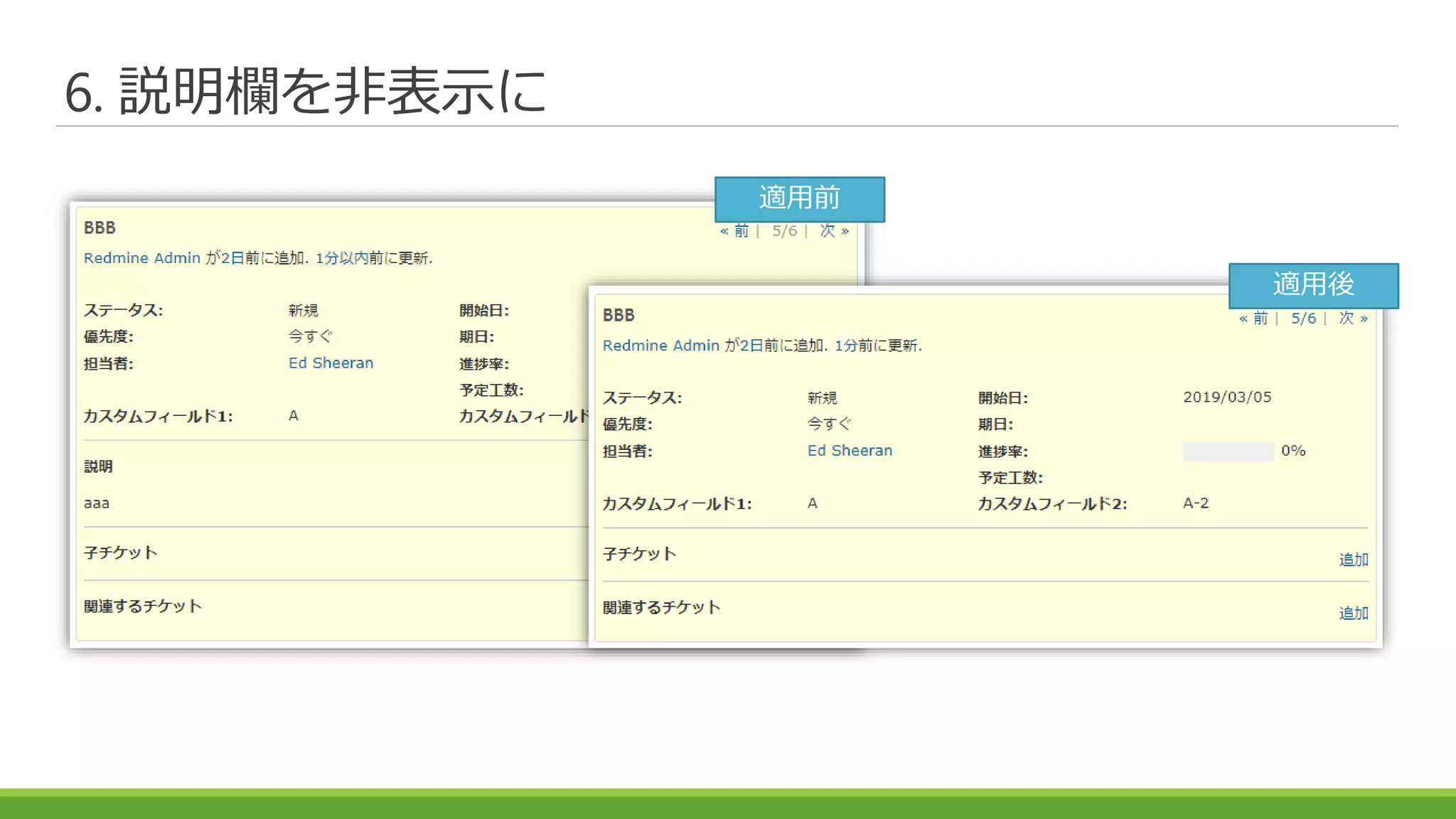The image size is (1456, 819).
Task: Open Ed Sheeran assignee link in 適用前 window
Action: (x=331, y=363)
